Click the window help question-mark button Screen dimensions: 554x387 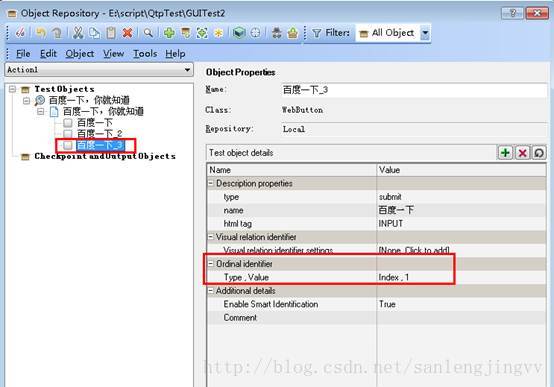[x=512, y=13]
